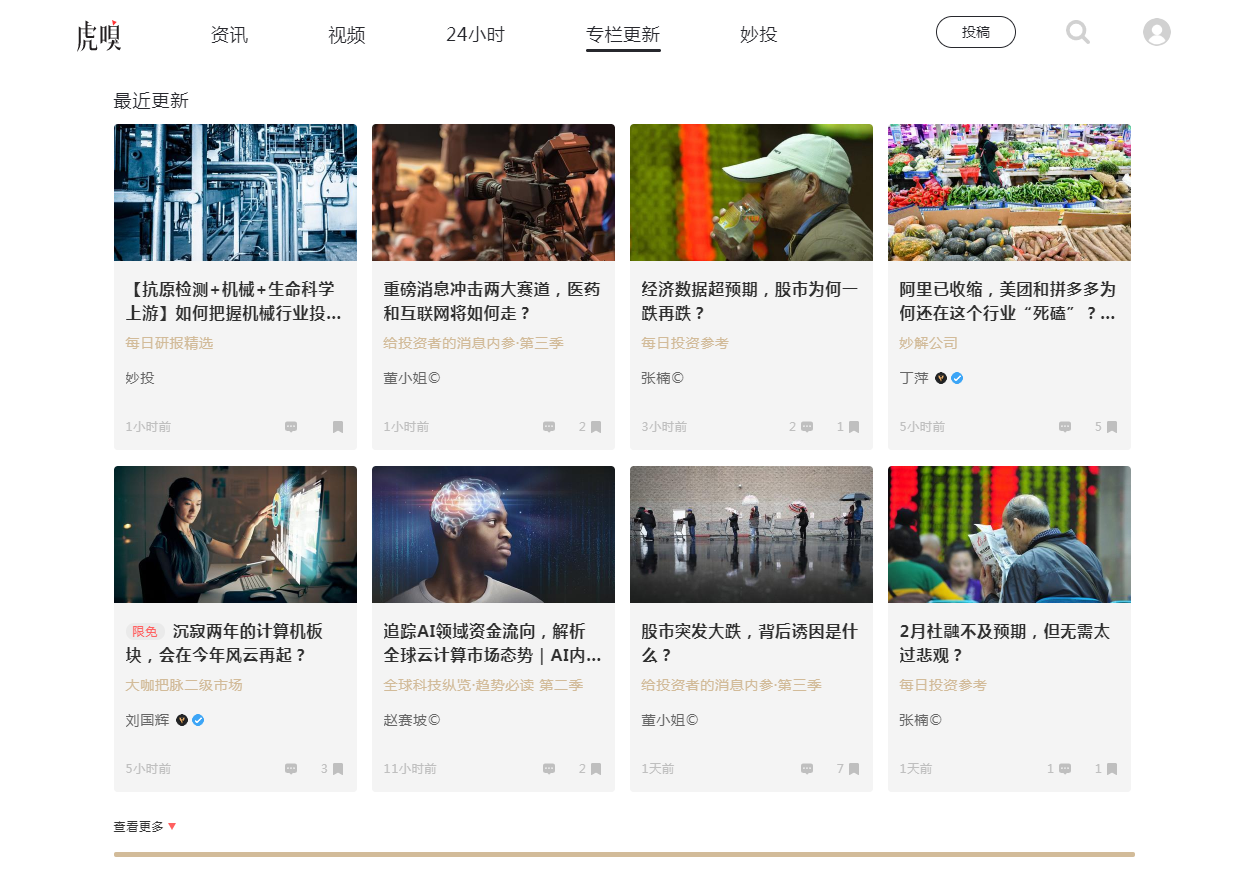Comment icon on 阿里已收缩 card

coord(1065,427)
